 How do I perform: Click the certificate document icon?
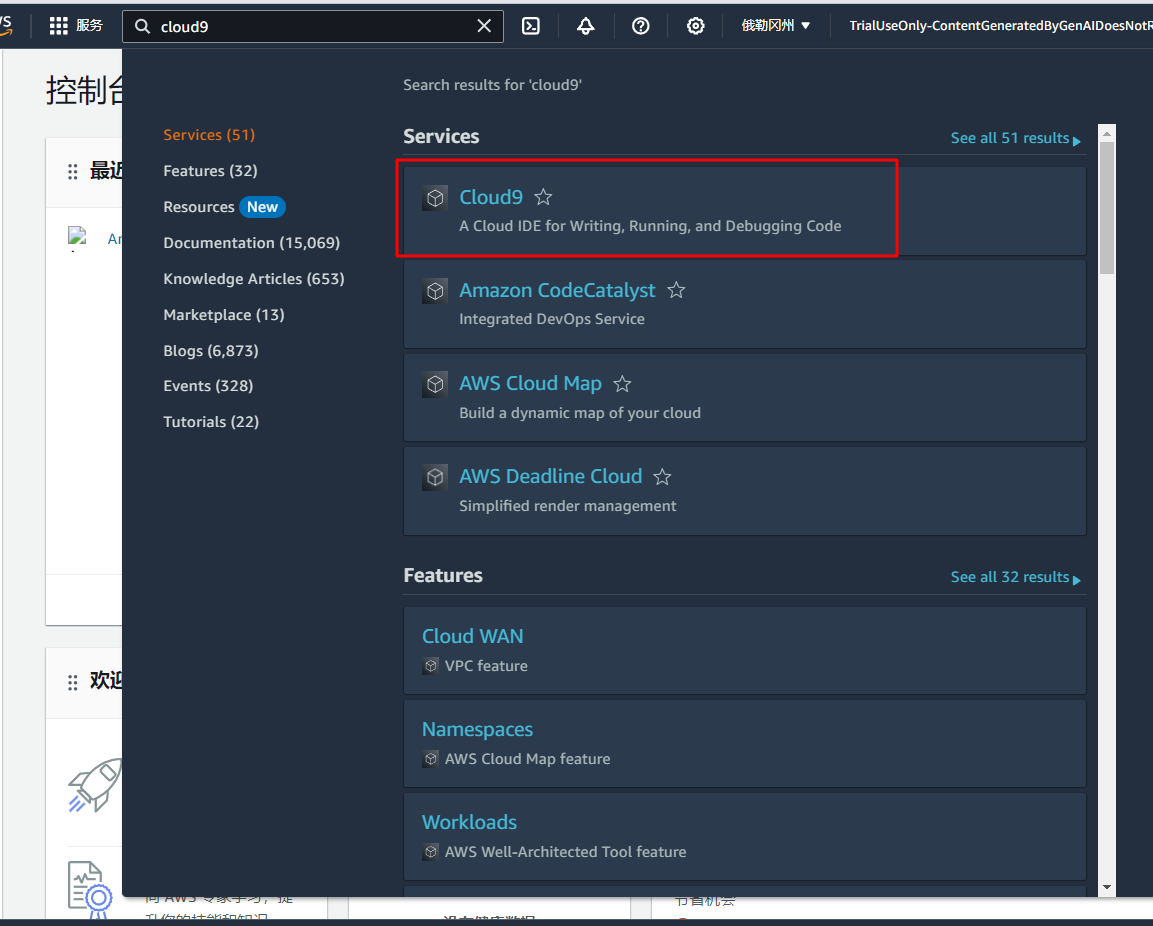90,889
